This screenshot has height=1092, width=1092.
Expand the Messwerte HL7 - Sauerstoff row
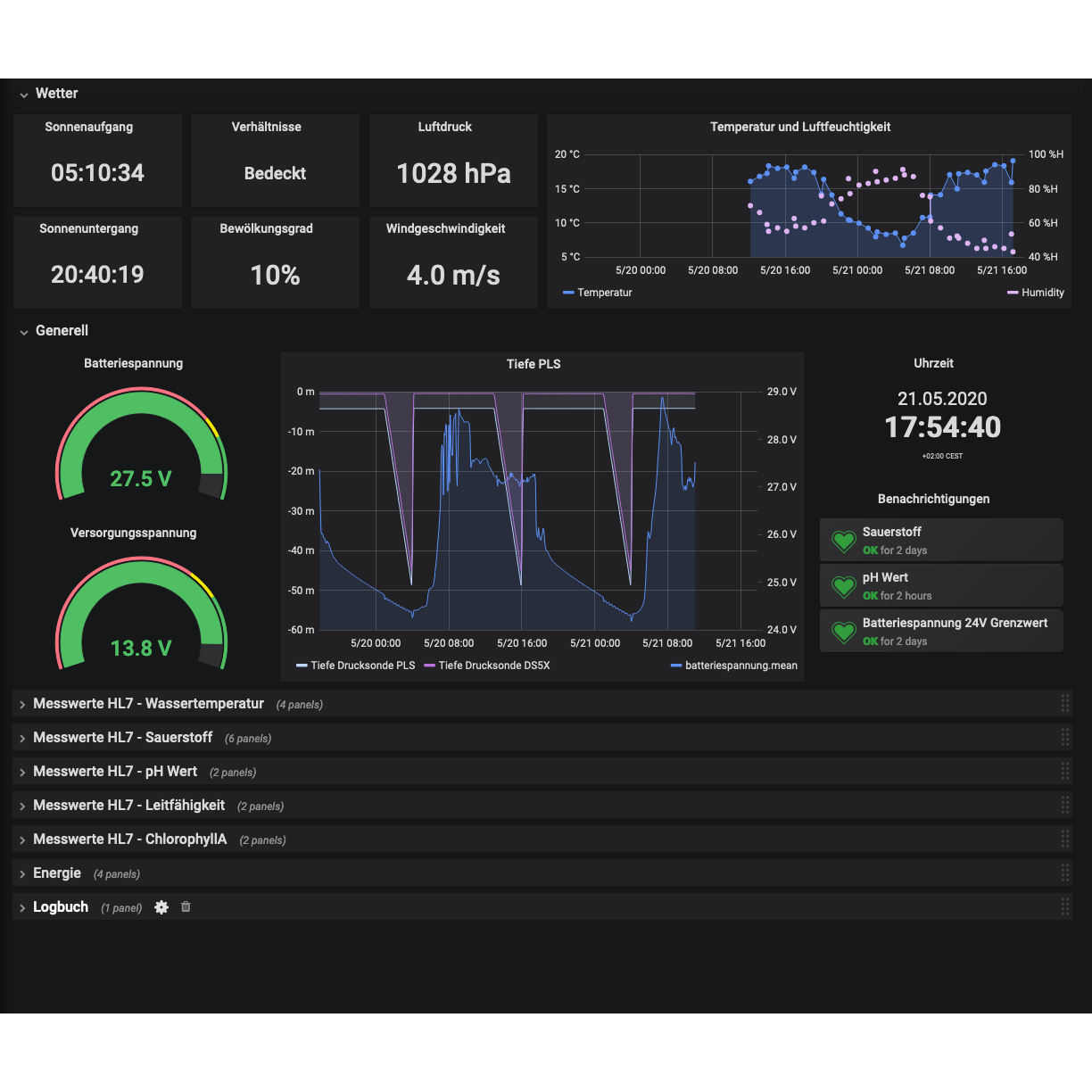pos(122,738)
